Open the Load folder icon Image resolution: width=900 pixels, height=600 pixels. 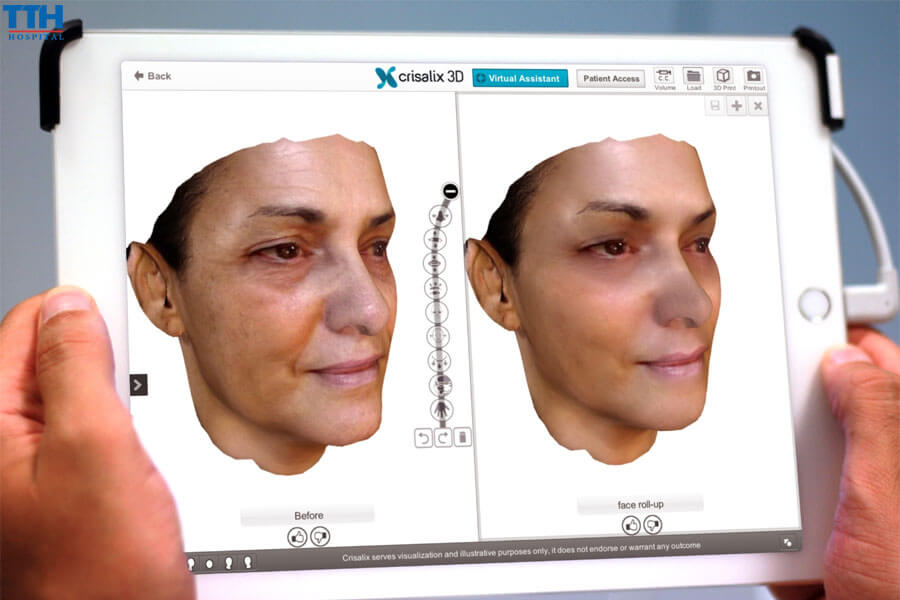tap(694, 79)
